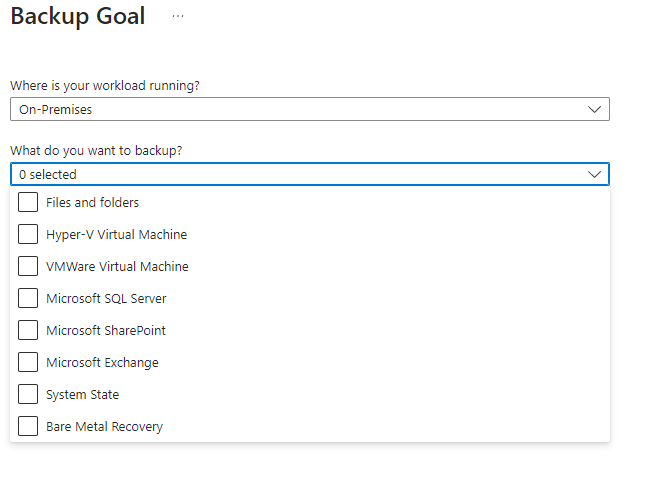Check the Microsoft SharePoint box
653x485 pixels.
tap(28, 330)
